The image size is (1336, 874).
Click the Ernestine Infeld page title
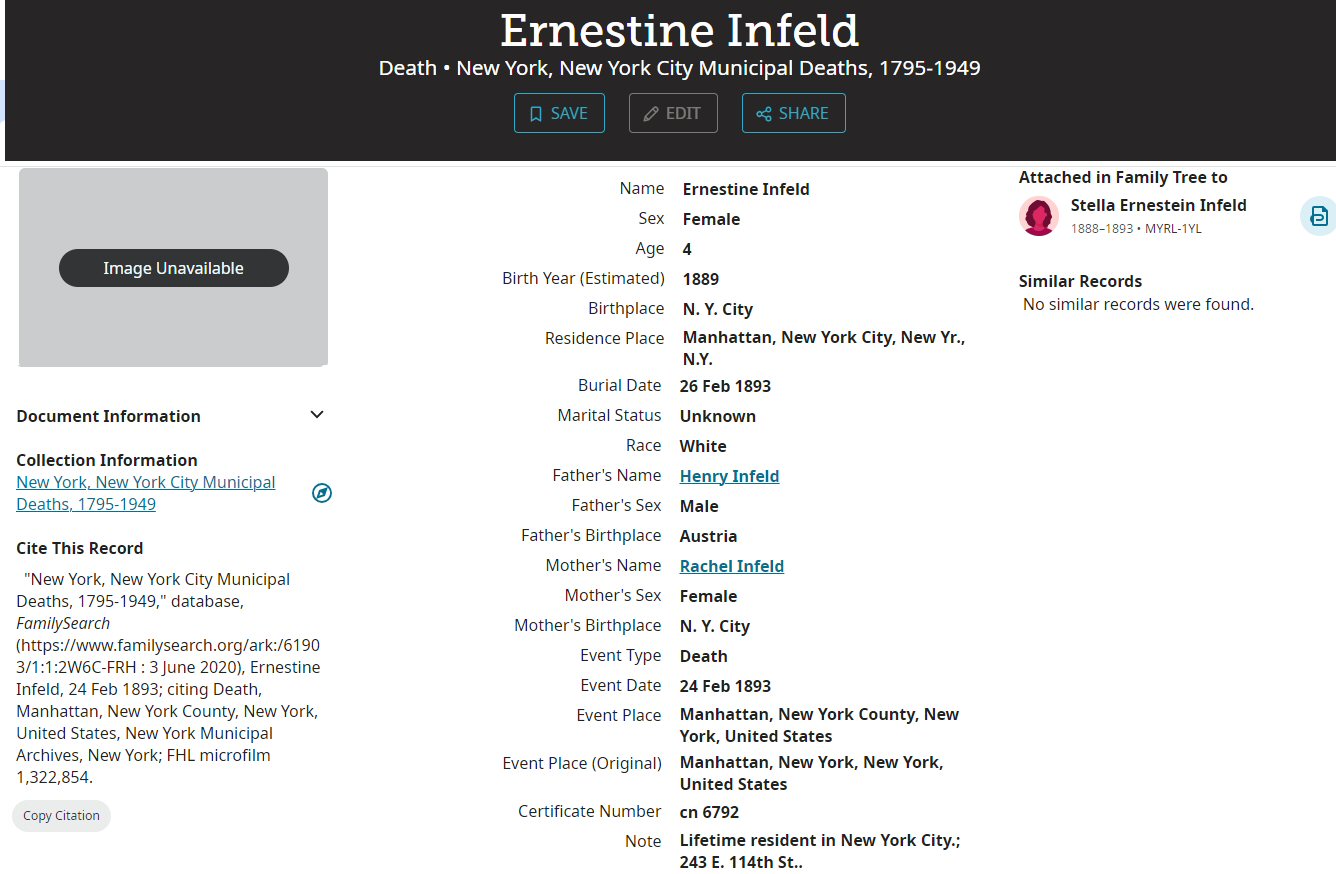[679, 30]
